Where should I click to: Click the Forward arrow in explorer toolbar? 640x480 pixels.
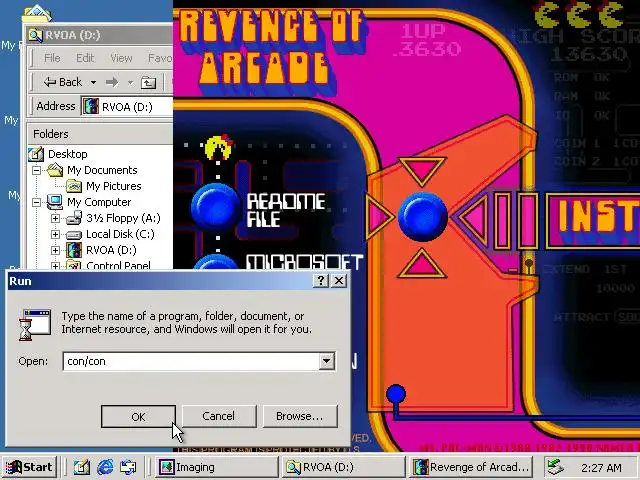112,82
